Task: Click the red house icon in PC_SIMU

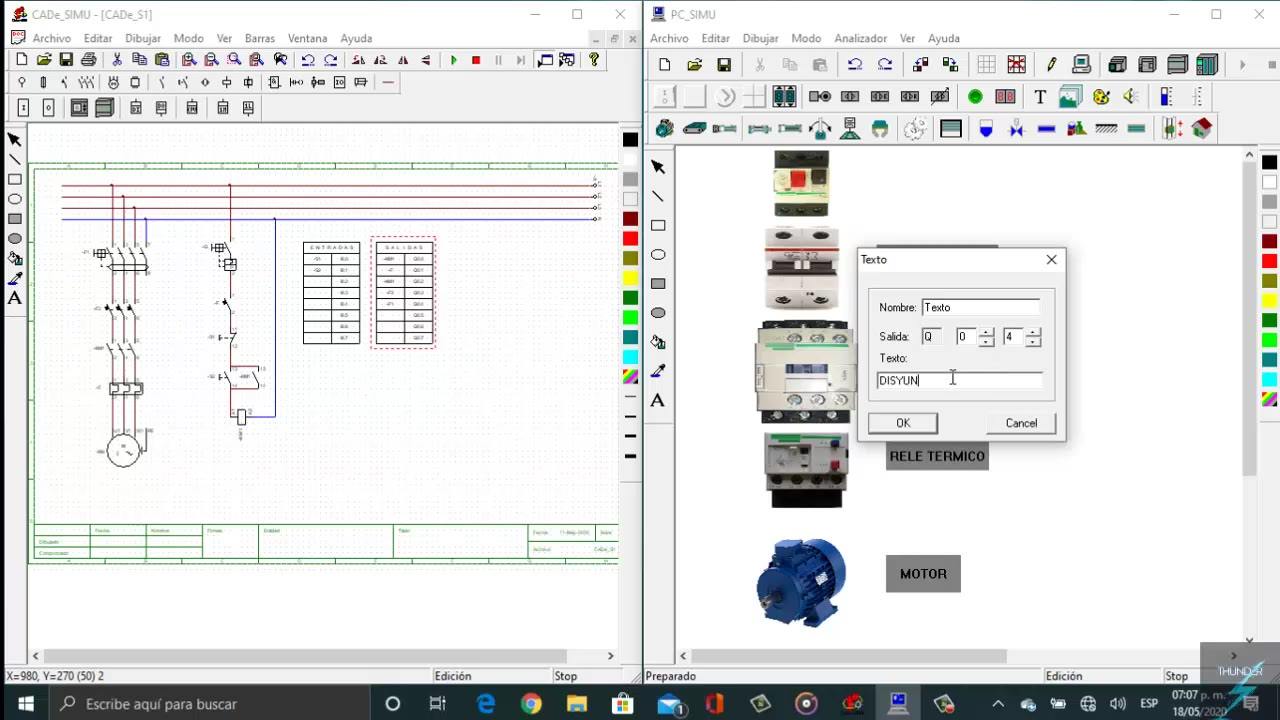Action: coord(1202,129)
